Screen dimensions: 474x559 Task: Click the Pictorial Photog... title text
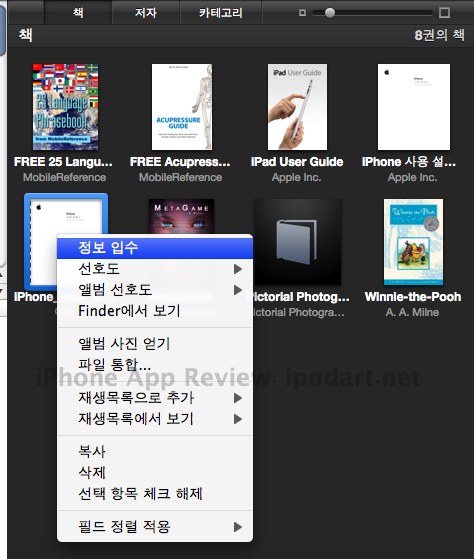(301, 297)
